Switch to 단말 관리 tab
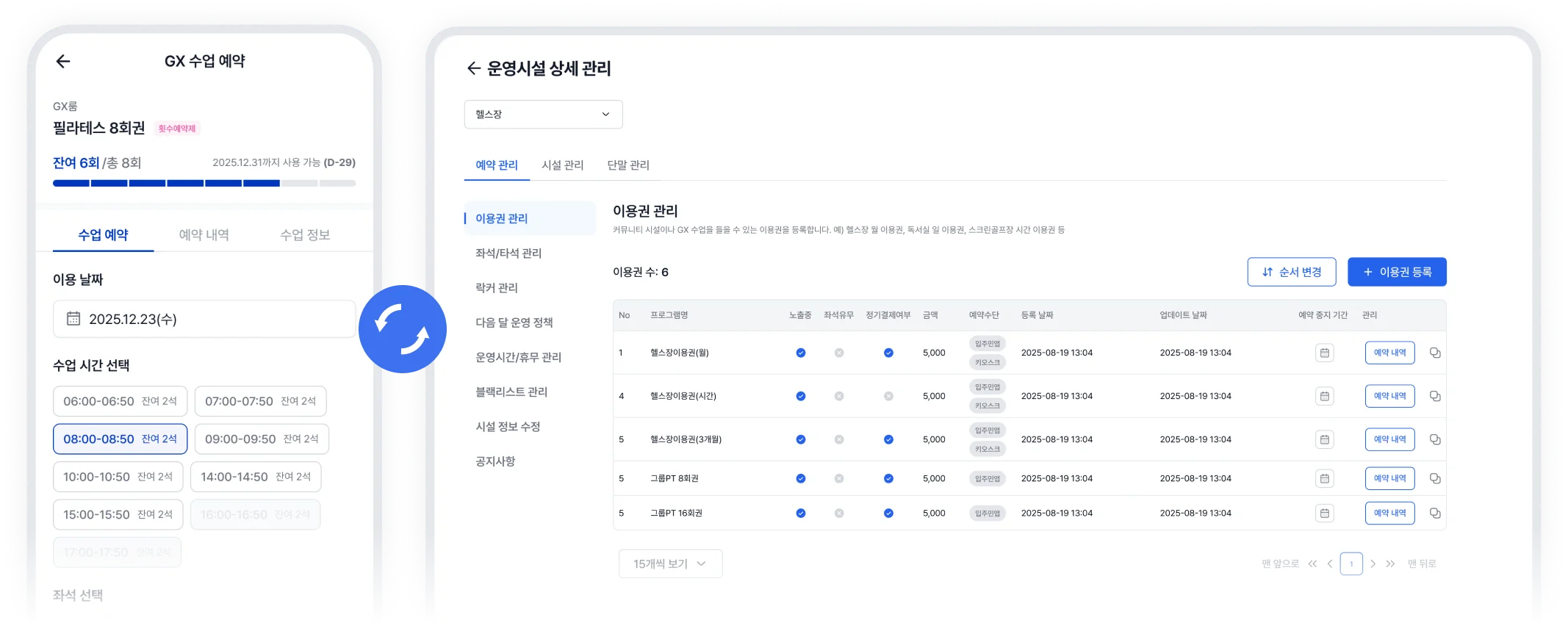Viewport: 1568px width, 623px height. point(628,165)
